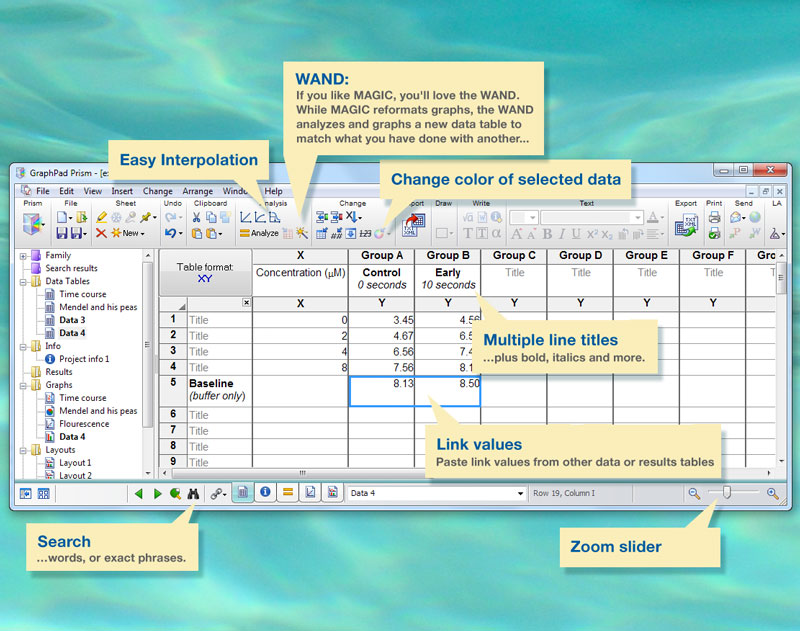
Task: Click the link chain icon in bottom bar
Action: point(217,493)
